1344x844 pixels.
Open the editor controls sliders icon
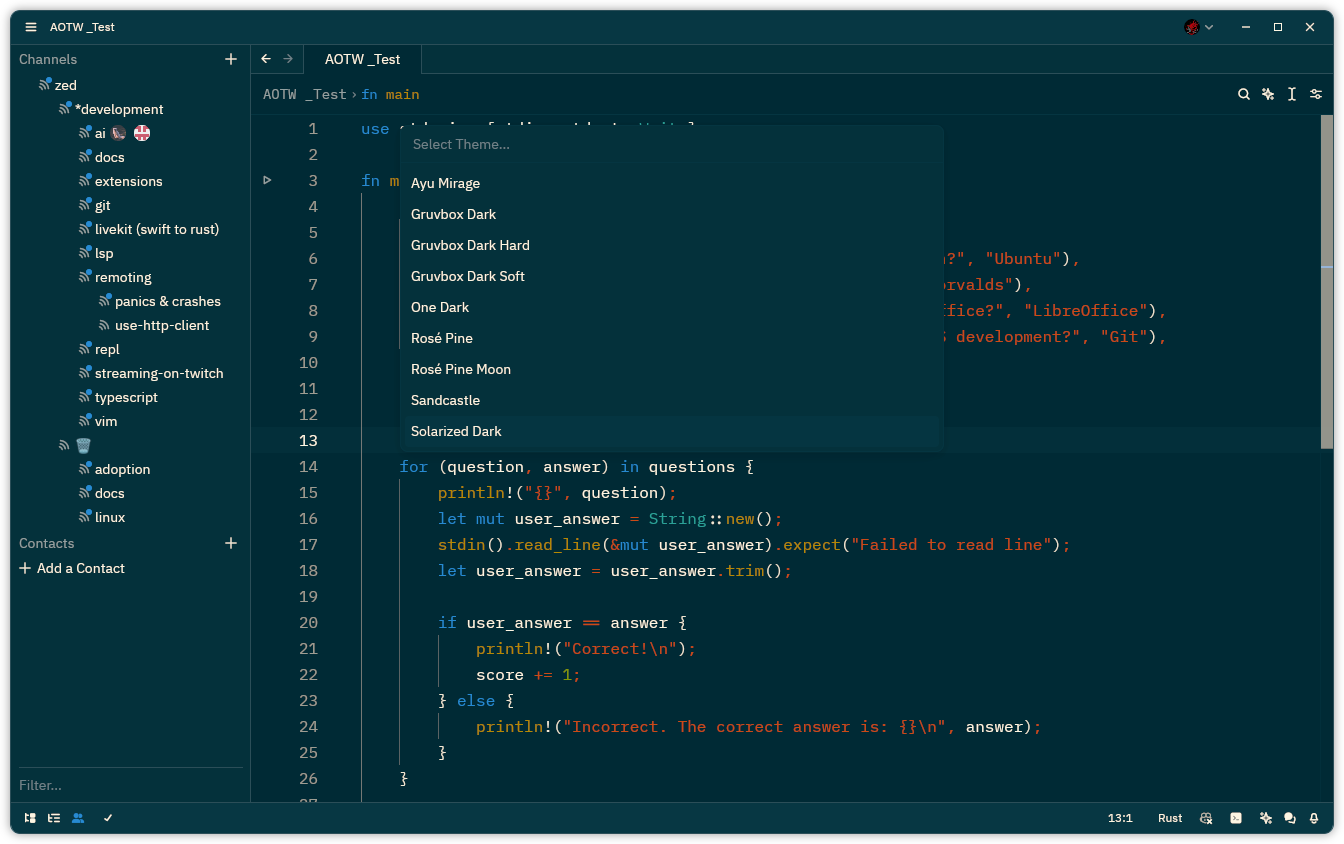pos(1316,94)
